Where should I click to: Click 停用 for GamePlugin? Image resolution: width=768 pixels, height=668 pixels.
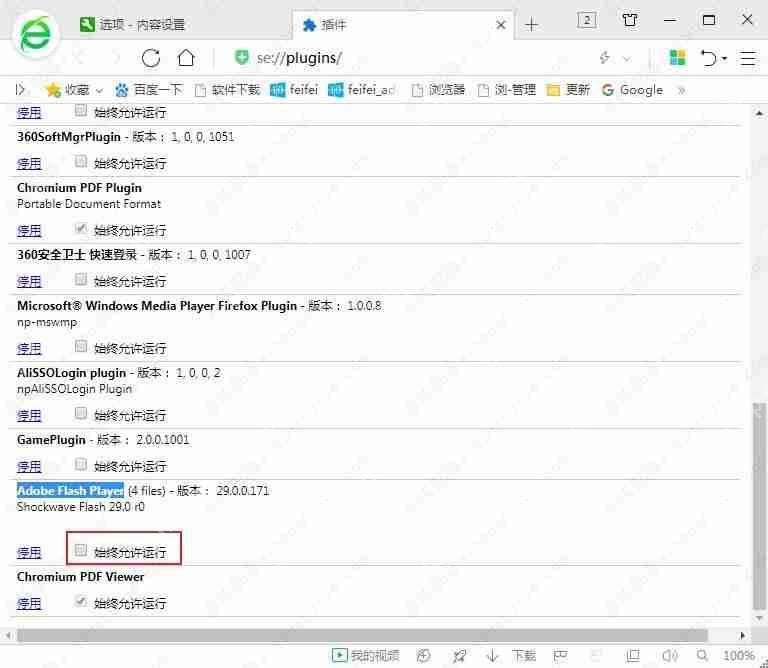pyautogui.click(x=29, y=466)
